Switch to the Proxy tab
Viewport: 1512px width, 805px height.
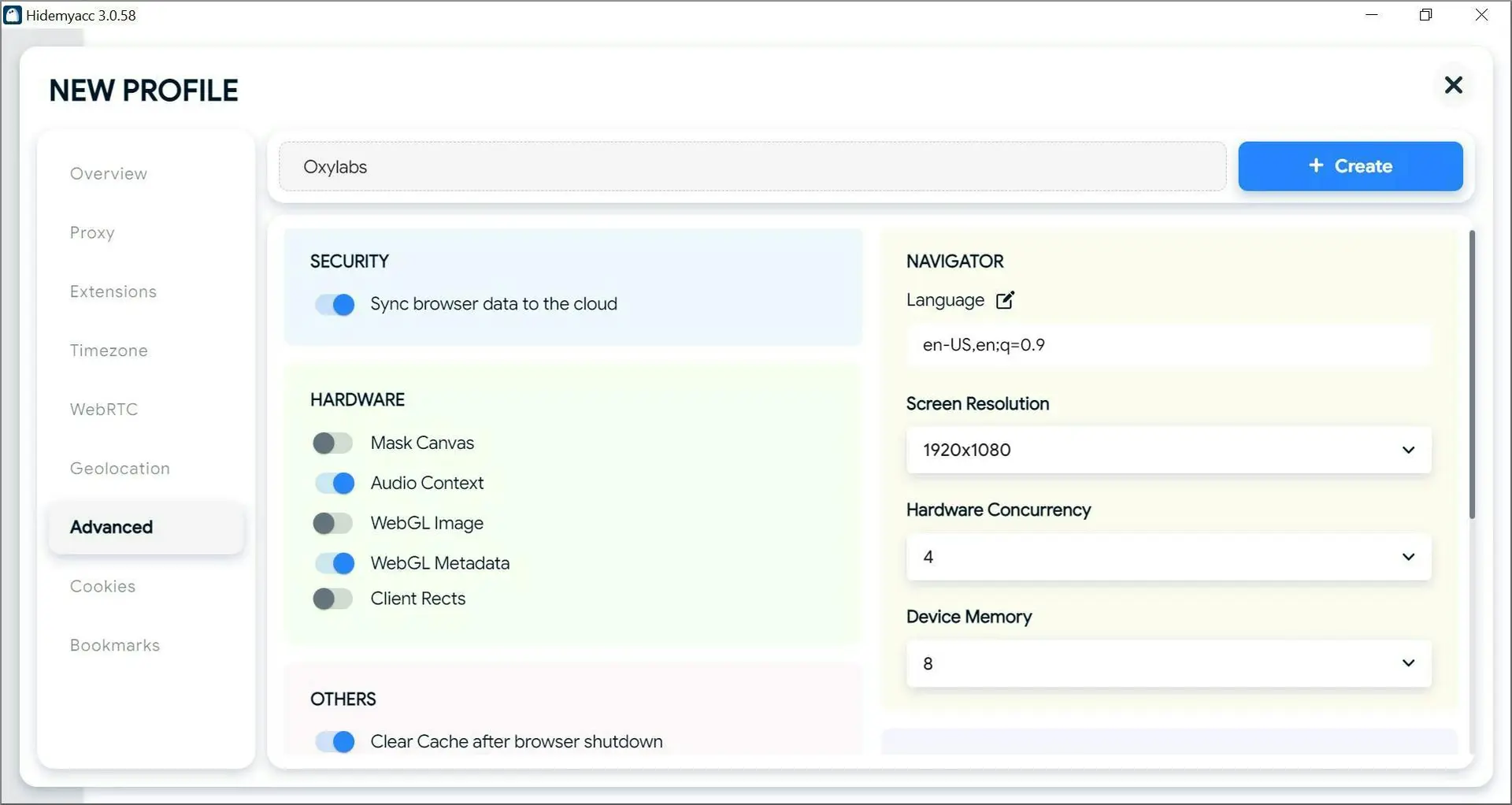coord(92,232)
